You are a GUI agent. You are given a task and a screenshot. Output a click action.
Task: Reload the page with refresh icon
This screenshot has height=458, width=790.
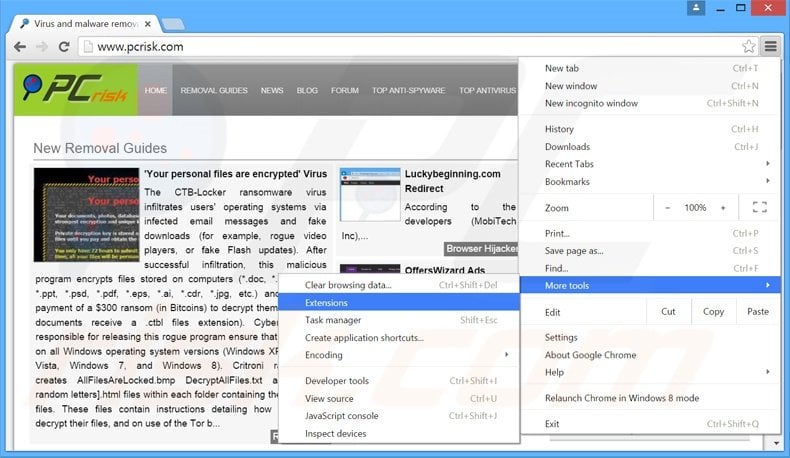63,47
